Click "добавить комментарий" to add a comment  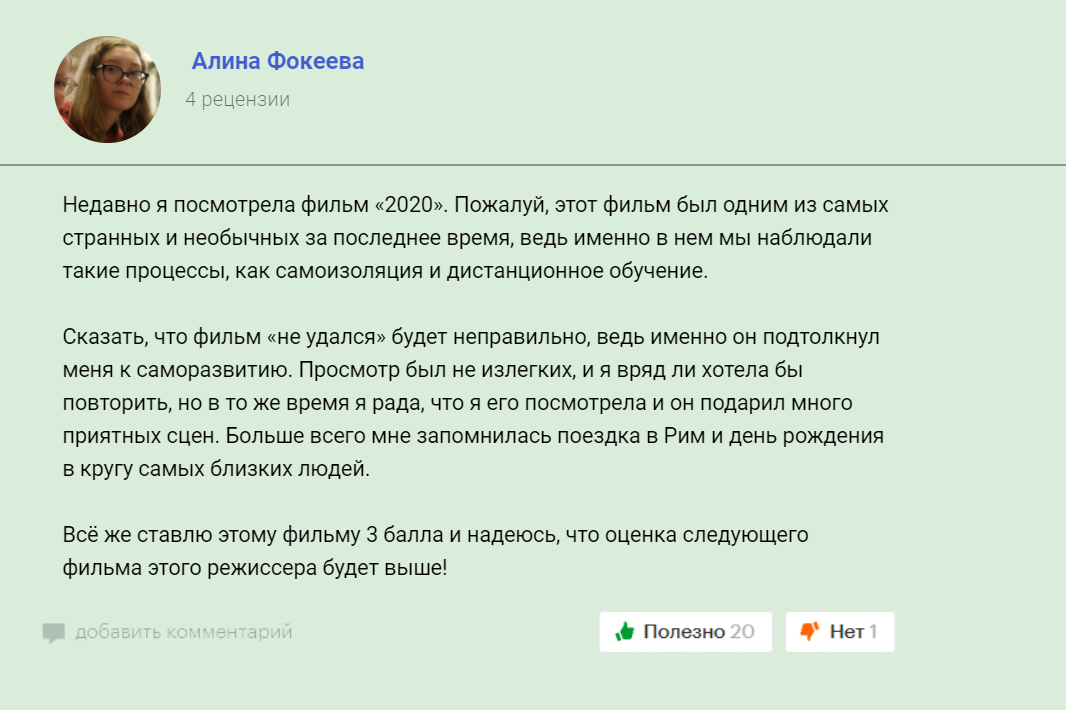184,632
